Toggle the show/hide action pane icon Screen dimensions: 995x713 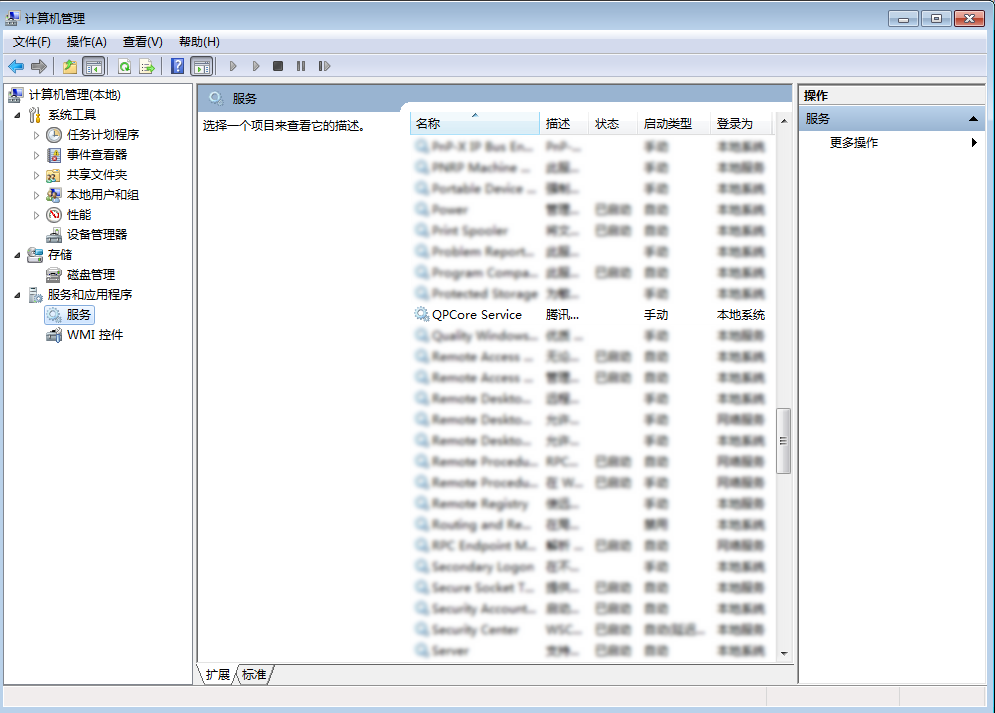(x=201, y=66)
